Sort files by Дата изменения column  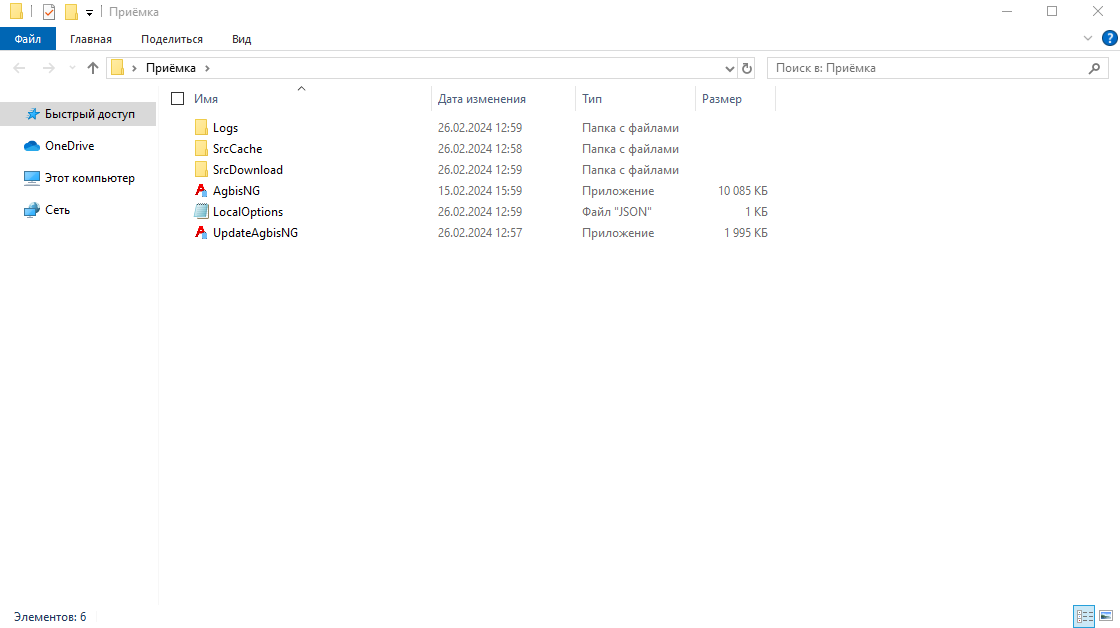pyautogui.click(x=481, y=99)
